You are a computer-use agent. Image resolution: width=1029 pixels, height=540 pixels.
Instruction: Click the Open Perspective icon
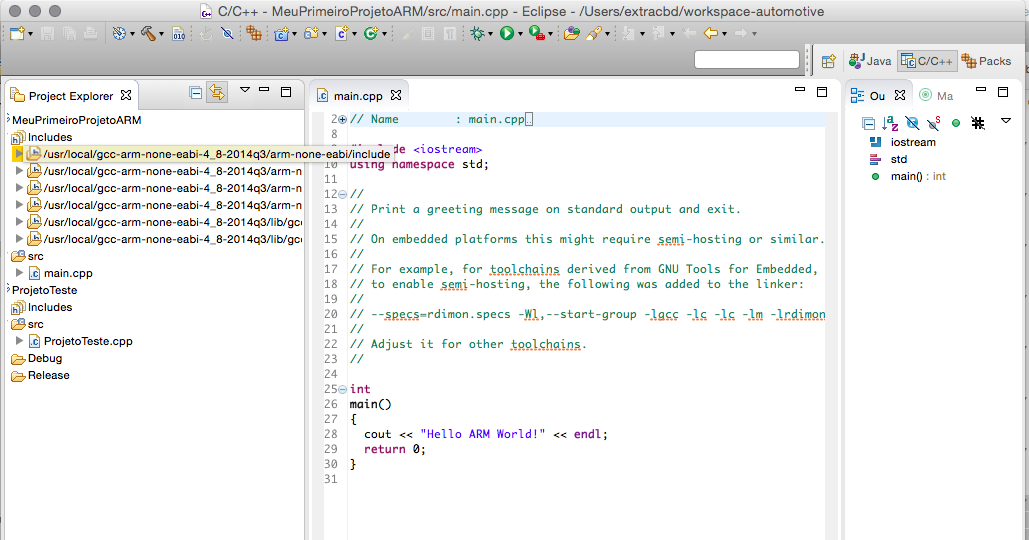(829, 61)
